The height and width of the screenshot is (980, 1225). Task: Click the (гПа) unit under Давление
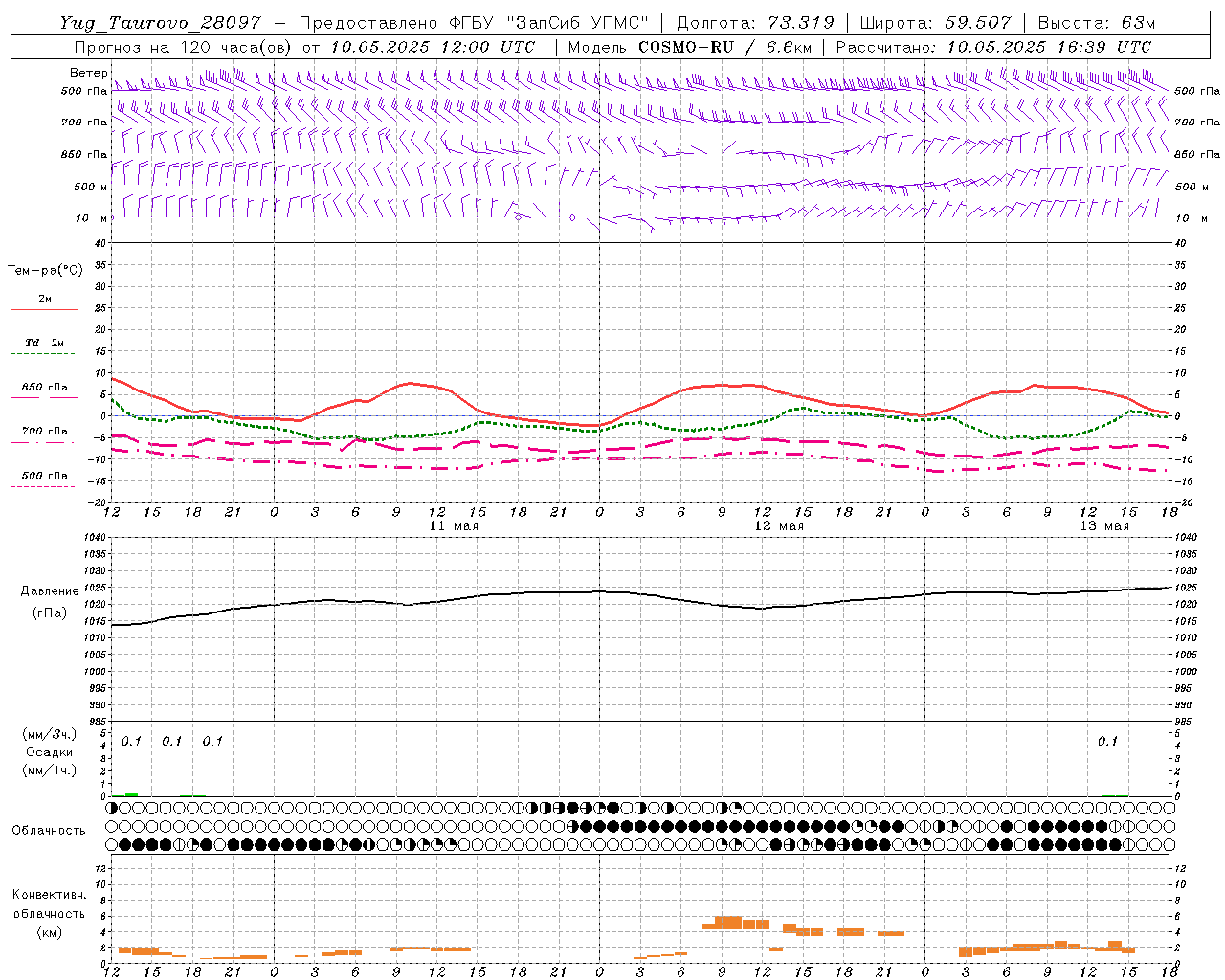(x=50, y=613)
